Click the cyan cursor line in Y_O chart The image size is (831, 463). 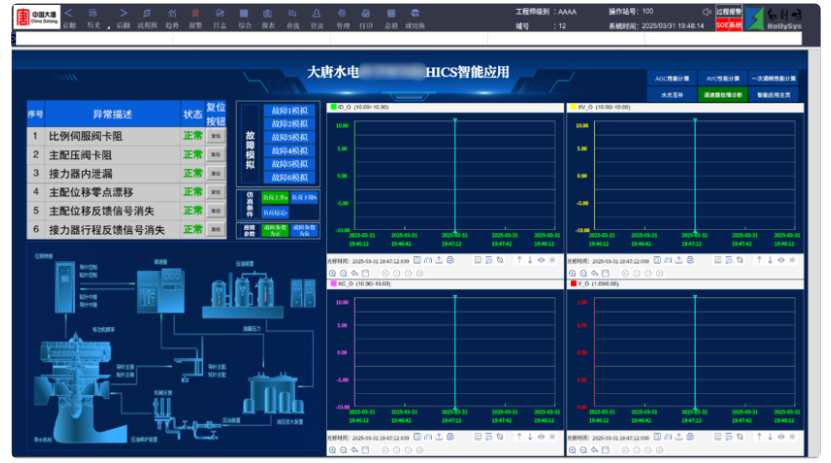tap(695, 352)
